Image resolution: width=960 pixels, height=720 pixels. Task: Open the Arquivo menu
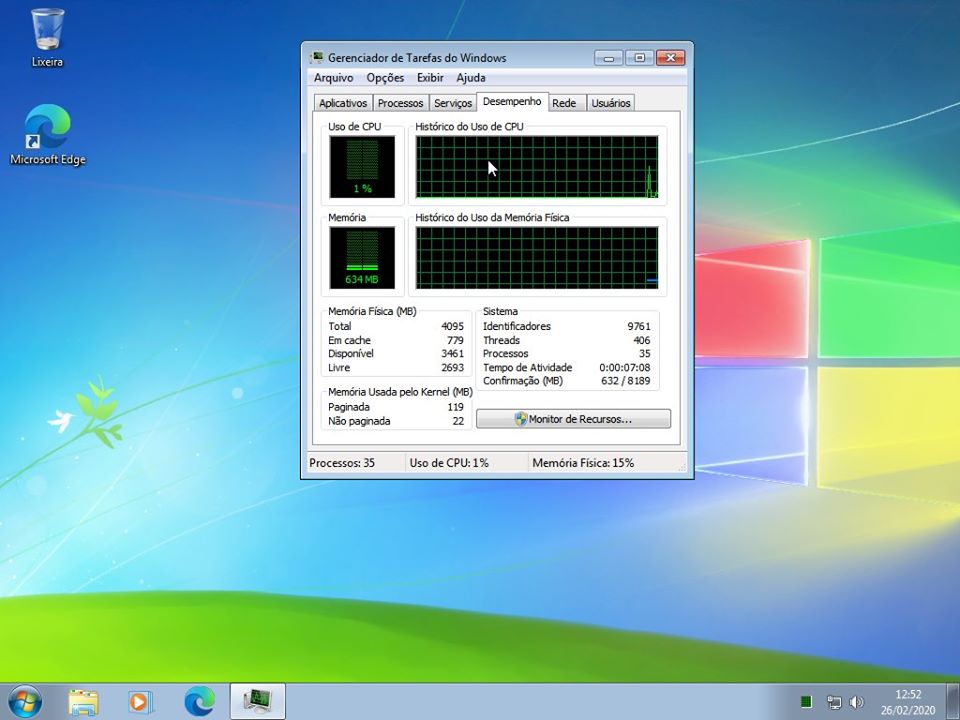click(x=333, y=78)
